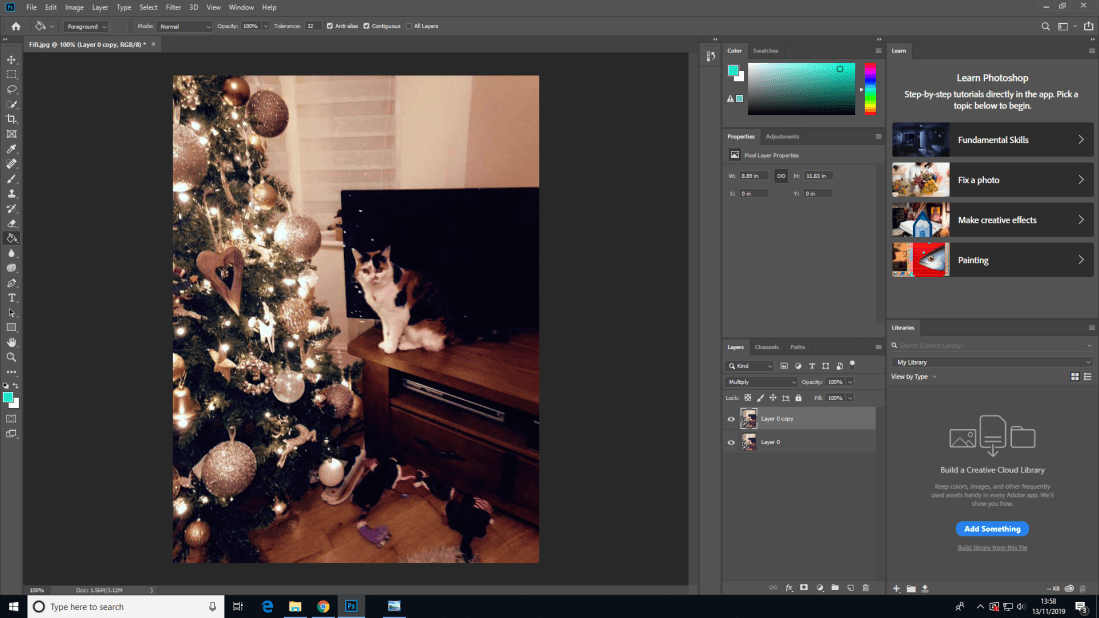This screenshot has width=1099, height=618.
Task: Select the Lasso tool
Action: pos(12,89)
